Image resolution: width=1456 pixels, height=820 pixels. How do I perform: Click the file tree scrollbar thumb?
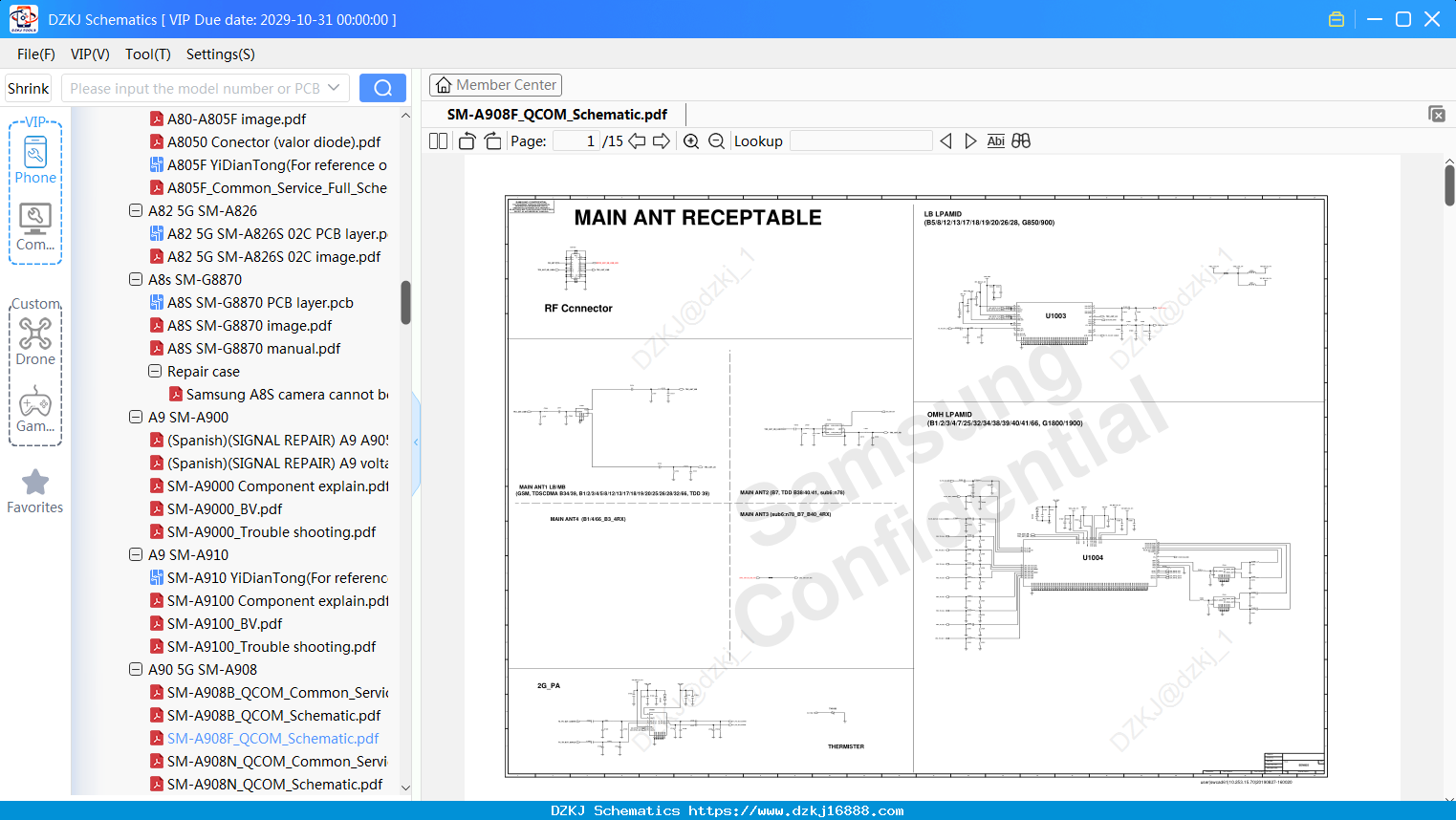405,302
